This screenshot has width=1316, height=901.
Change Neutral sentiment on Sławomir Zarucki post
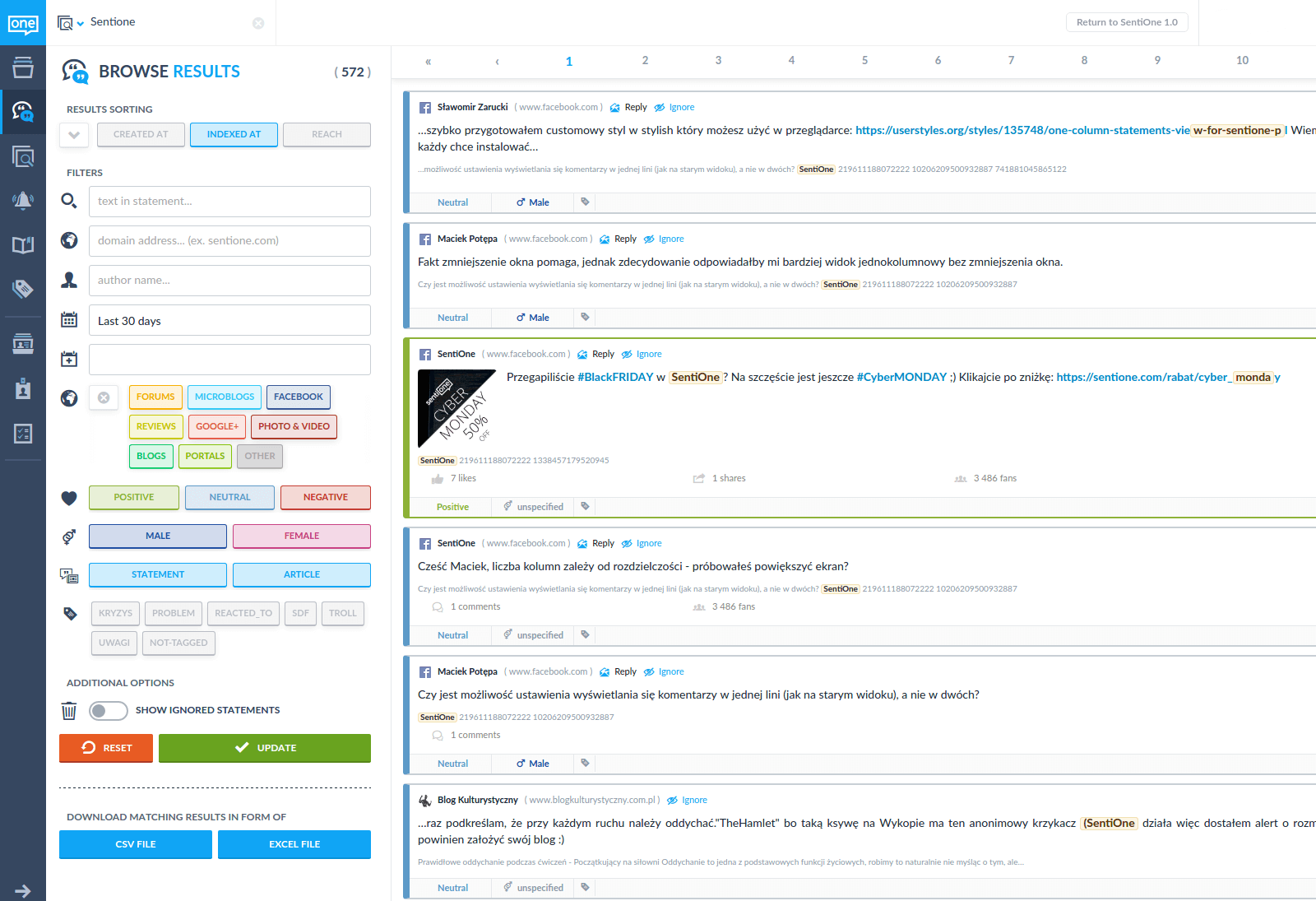coord(452,202)
